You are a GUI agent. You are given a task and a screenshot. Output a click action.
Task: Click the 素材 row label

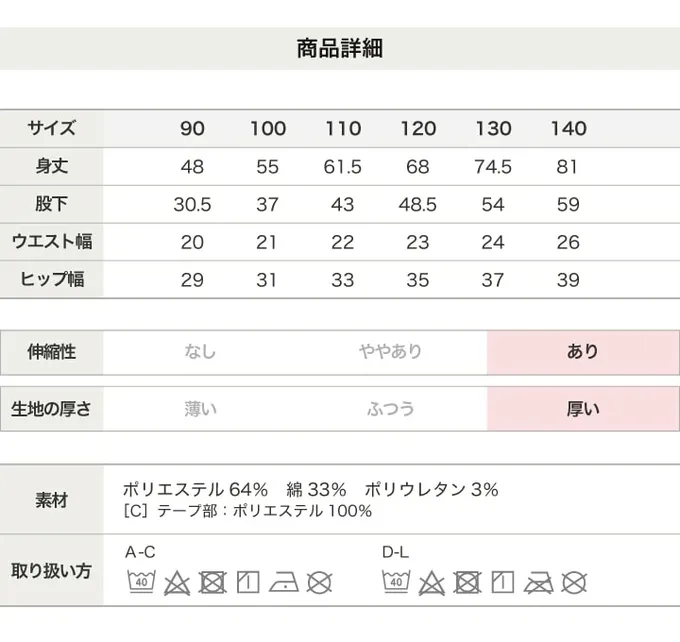click(x=51, y=500)
